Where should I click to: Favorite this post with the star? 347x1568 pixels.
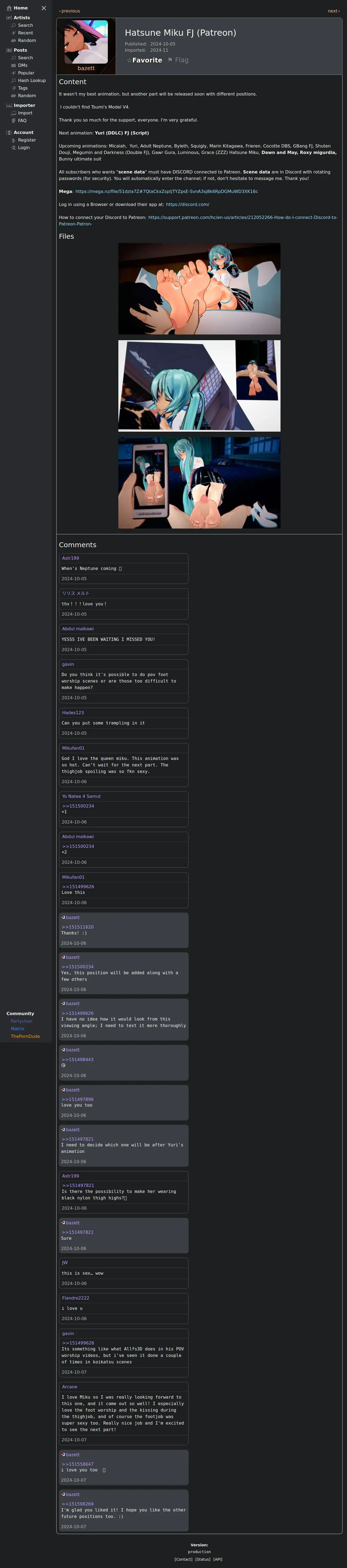(144, 60)
